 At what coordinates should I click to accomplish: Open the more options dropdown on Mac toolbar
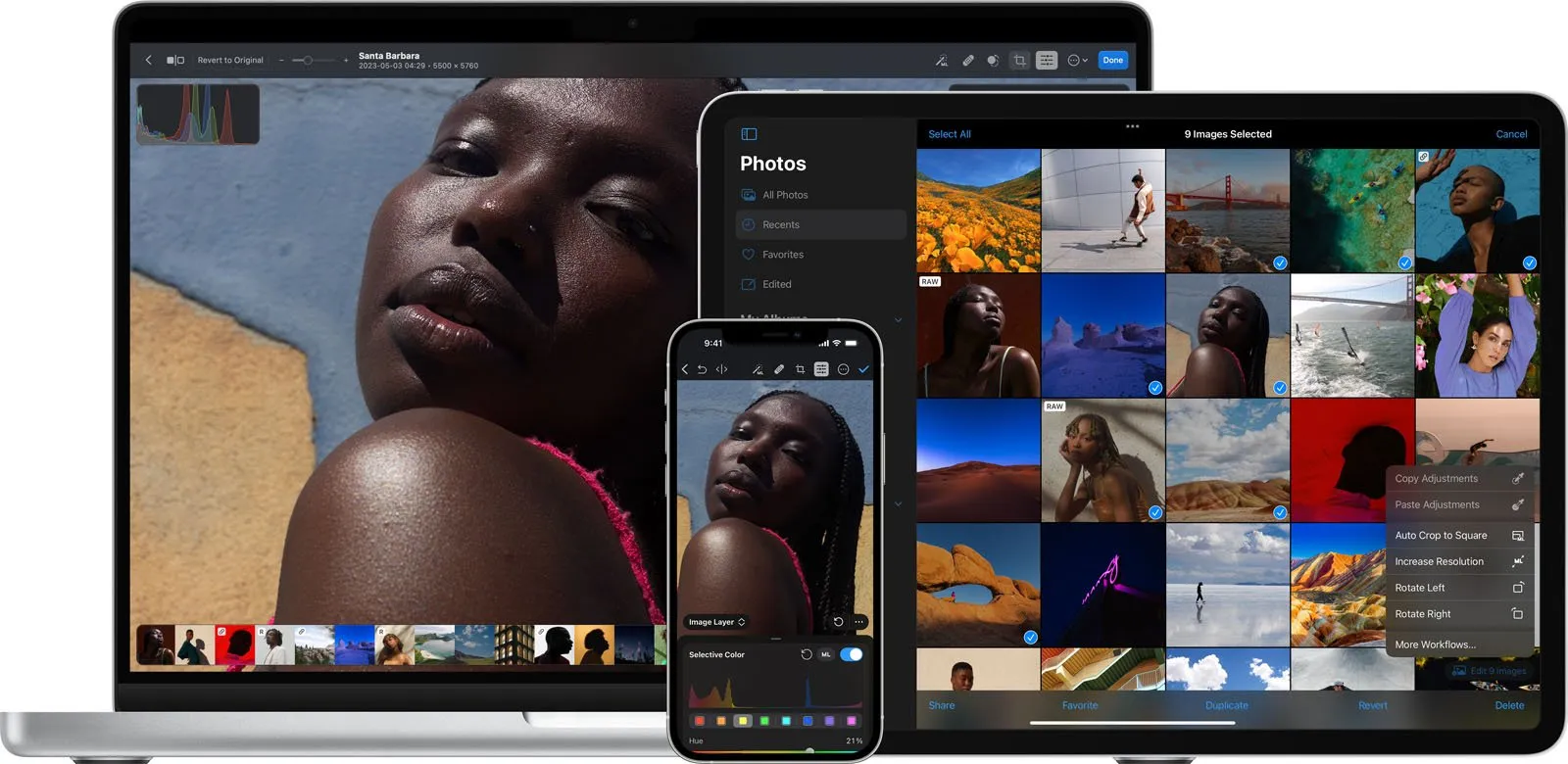tap(1077, 60)
